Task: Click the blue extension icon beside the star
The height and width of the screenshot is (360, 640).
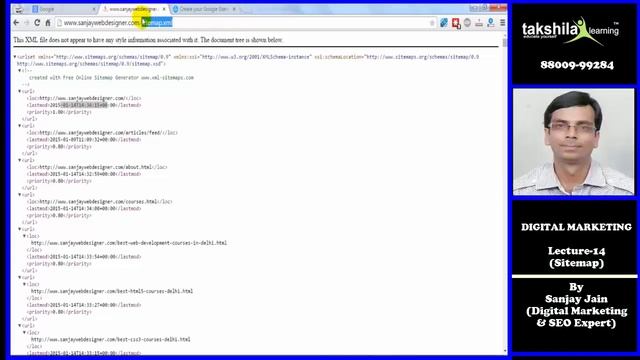Action: pyautogui.click(x=444, y=23)
